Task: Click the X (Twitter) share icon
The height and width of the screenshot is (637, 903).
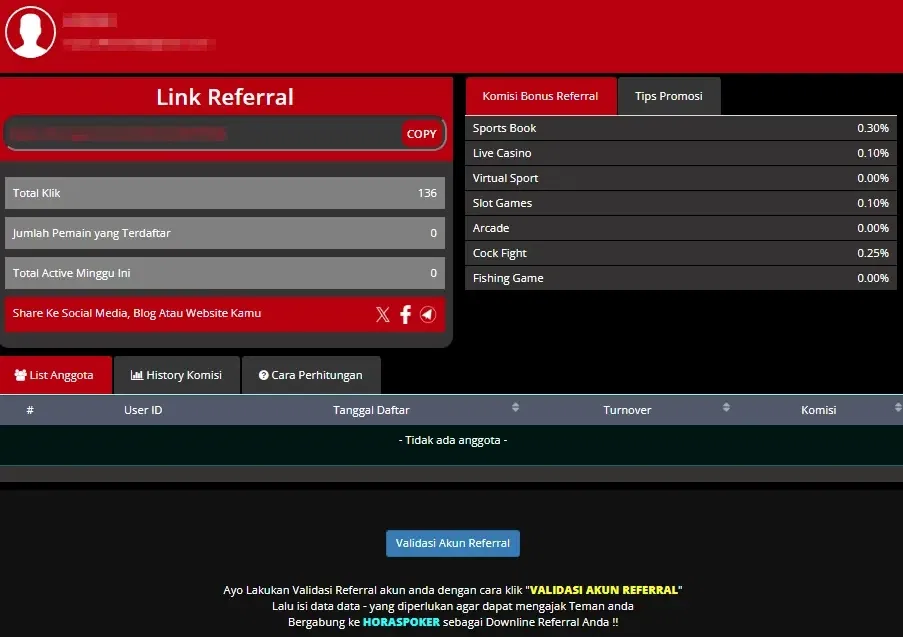Action: tap(382, 314)
